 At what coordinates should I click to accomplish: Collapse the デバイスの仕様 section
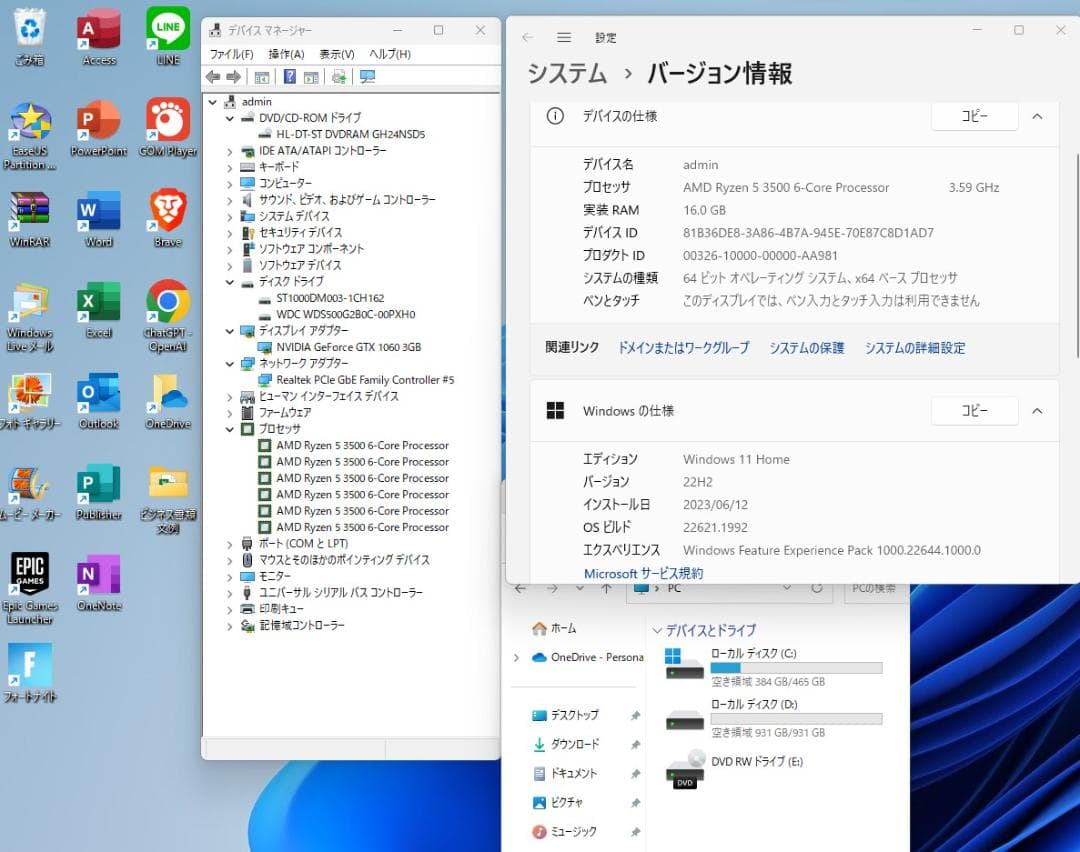[x=1037, y=116]
